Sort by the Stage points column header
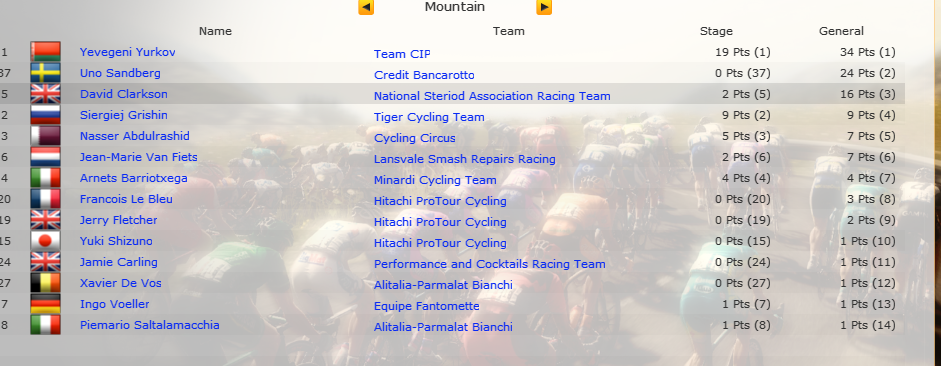 716,31
